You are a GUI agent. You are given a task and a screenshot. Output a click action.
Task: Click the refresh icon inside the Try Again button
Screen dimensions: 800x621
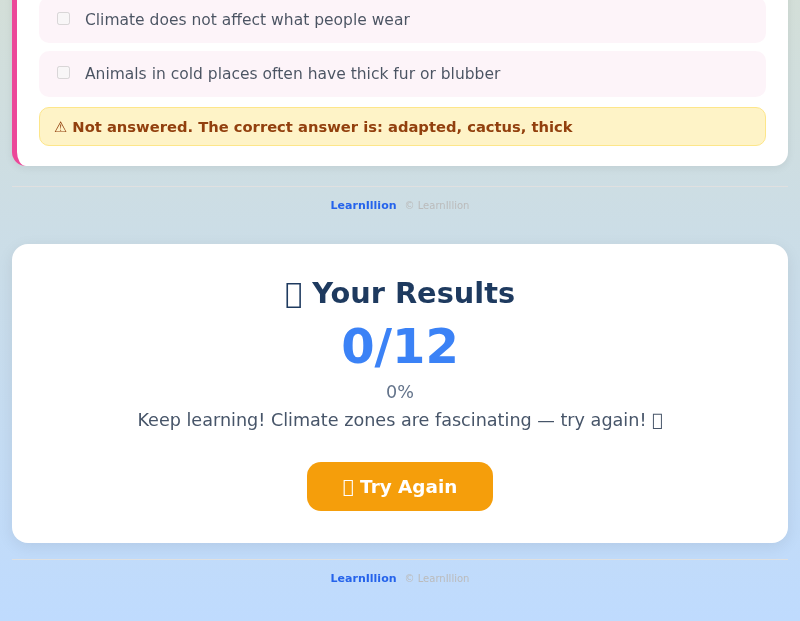(x=348, y=487)
